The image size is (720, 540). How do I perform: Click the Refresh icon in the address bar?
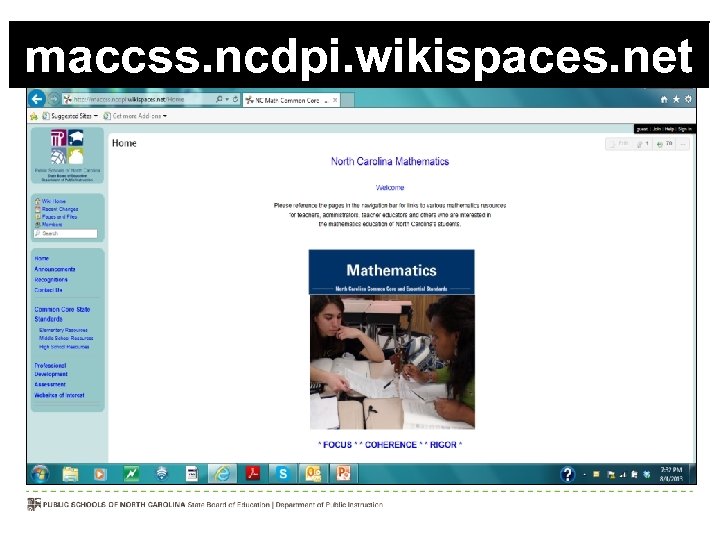point(236,99)
